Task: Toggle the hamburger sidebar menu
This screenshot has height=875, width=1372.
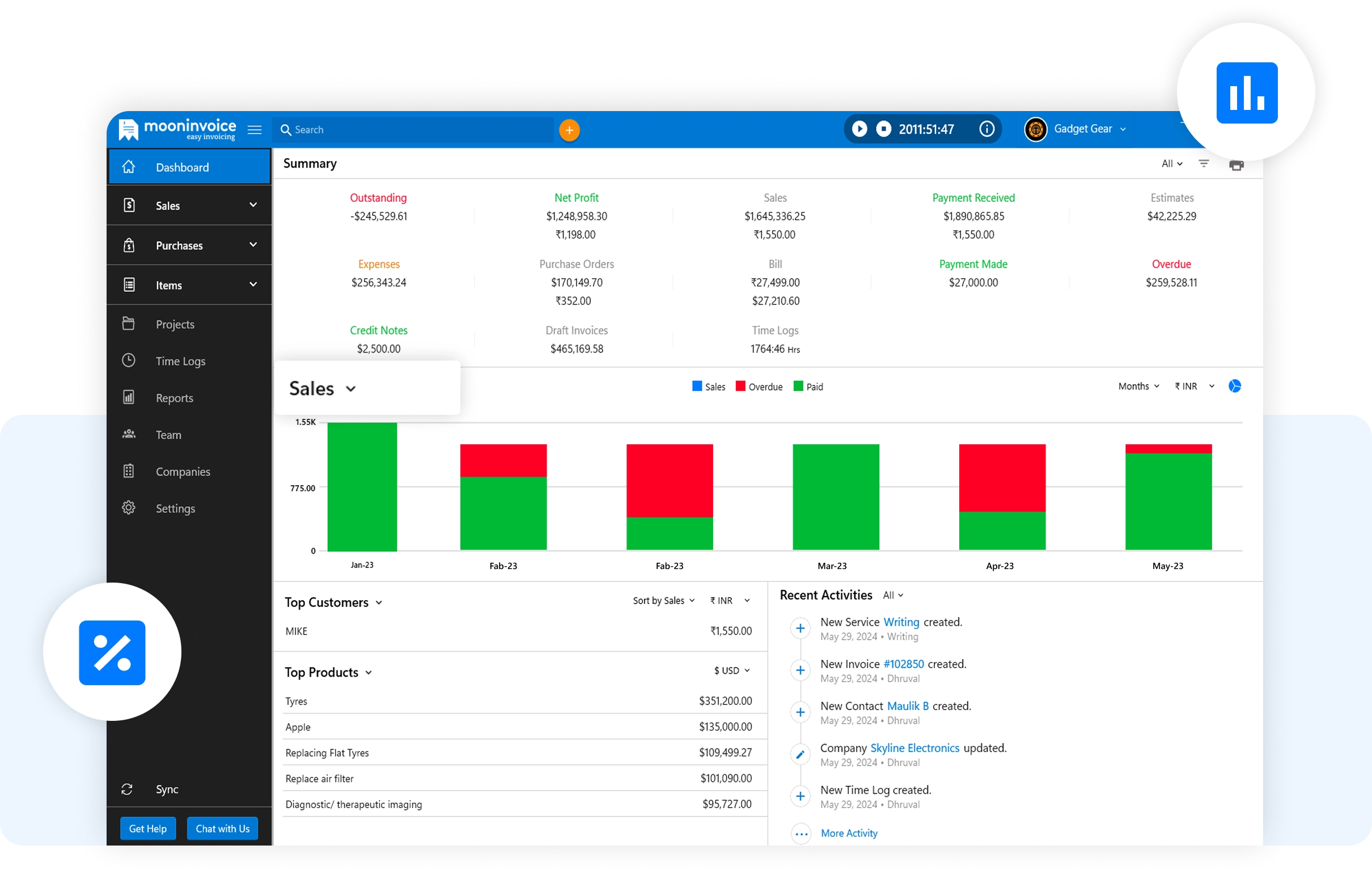Action: 255,130
